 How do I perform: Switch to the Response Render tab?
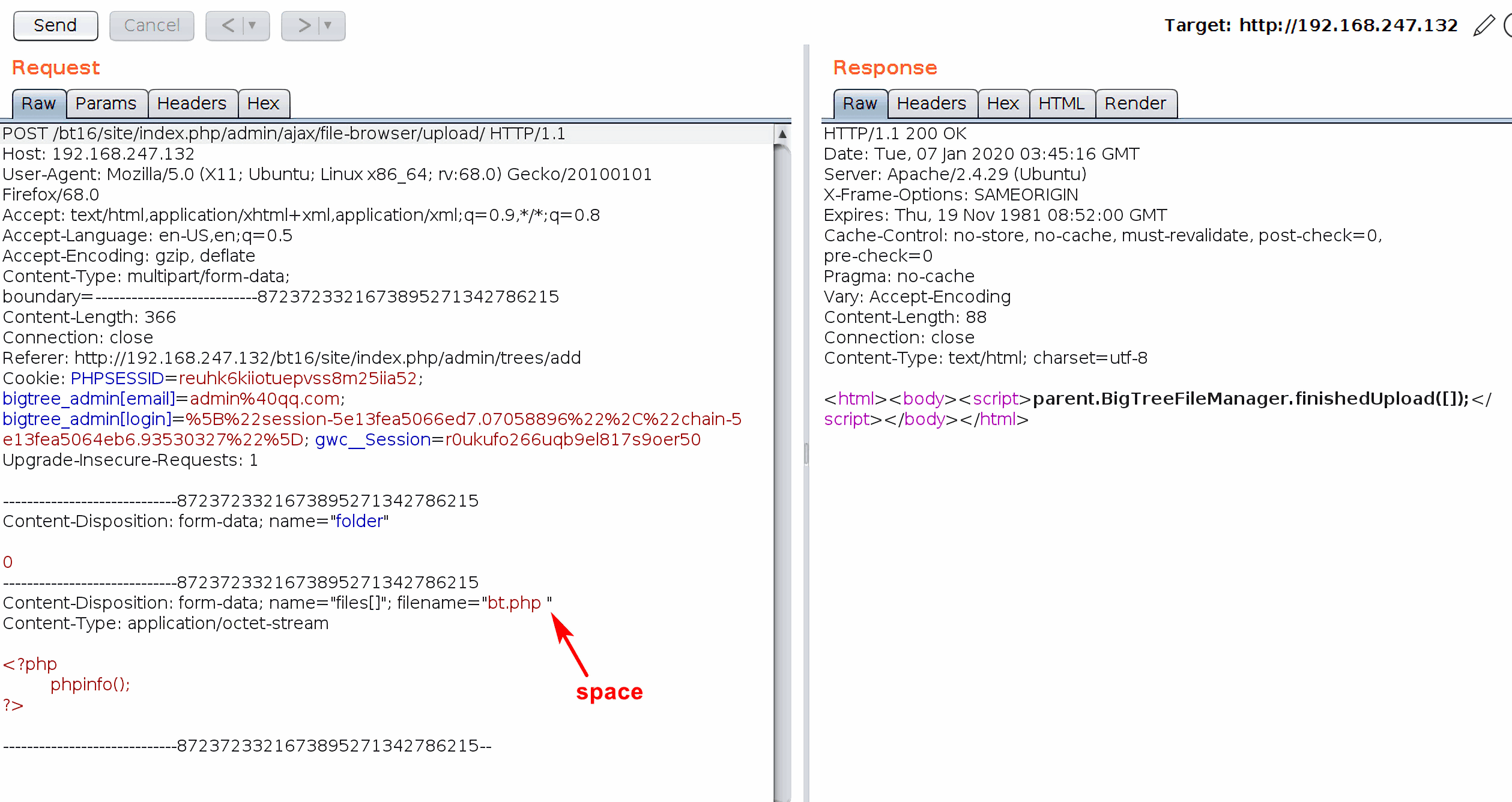point(1136,104)
